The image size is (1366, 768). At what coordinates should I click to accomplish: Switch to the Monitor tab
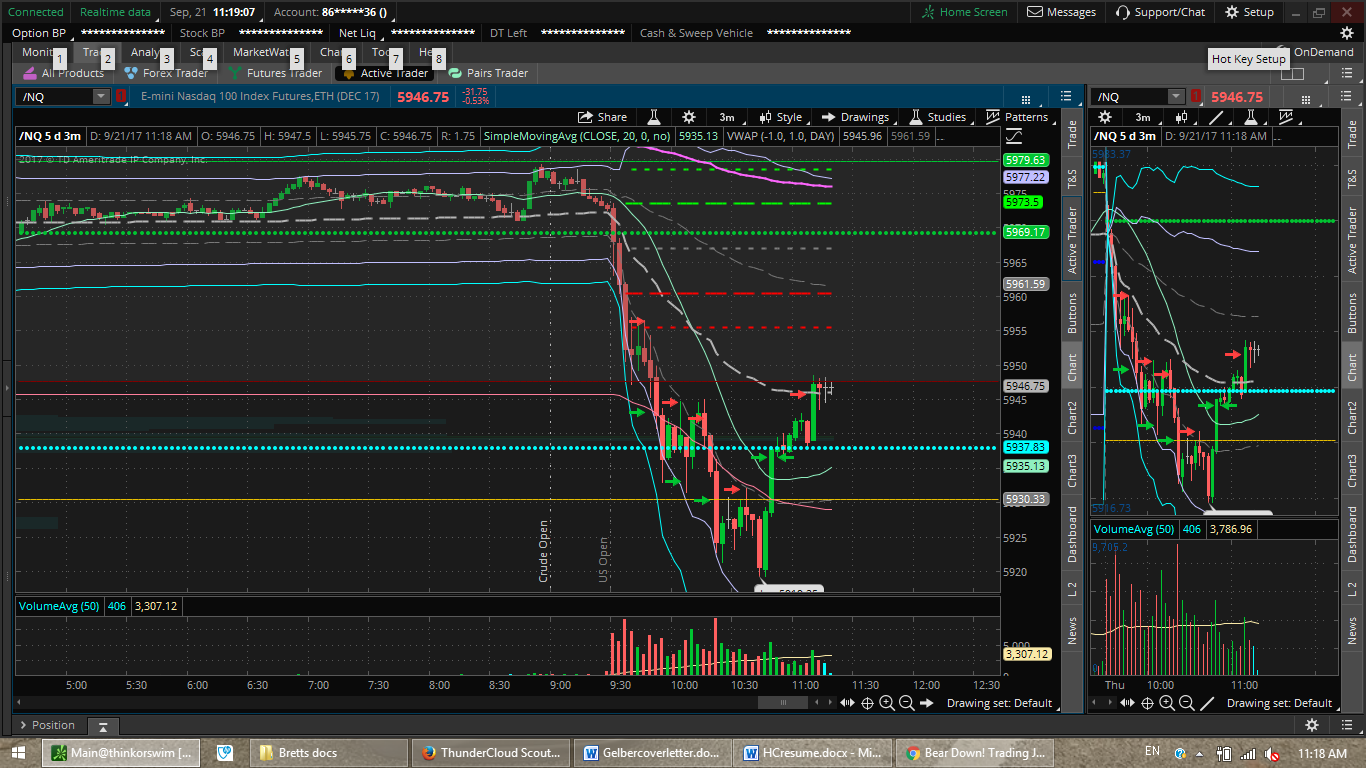click(41, 52)
